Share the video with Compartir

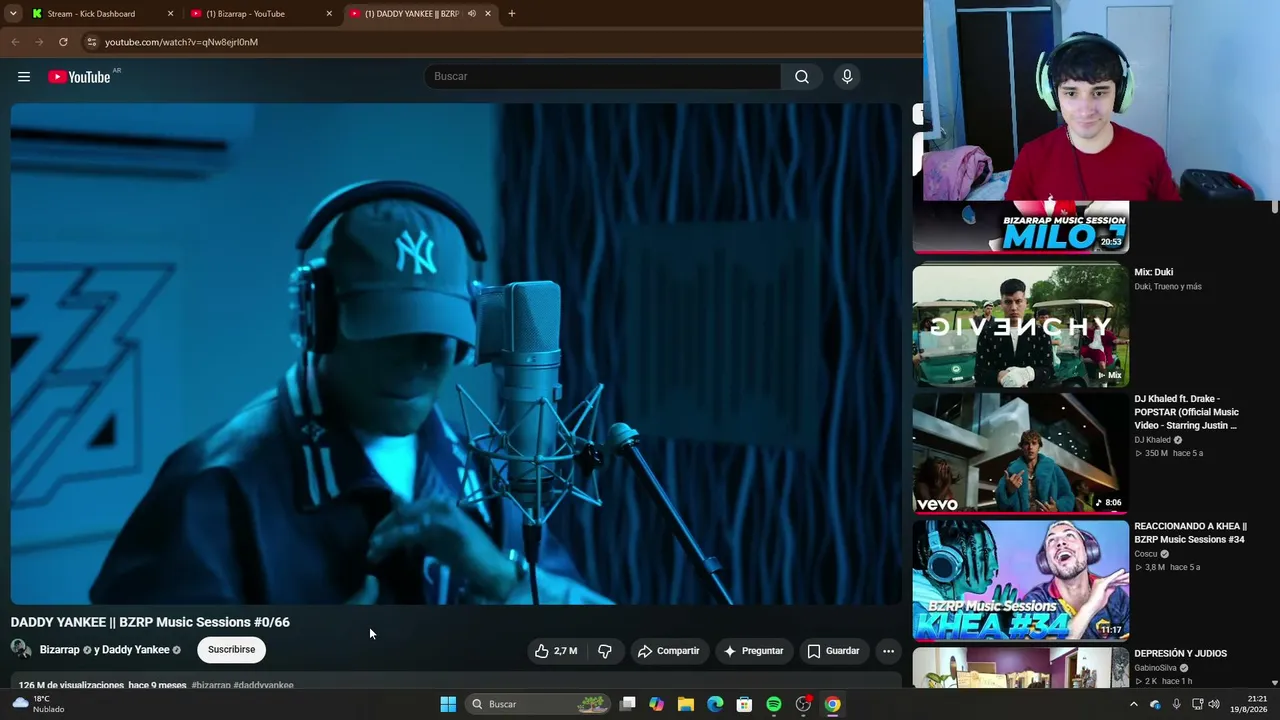pos(668,651)
